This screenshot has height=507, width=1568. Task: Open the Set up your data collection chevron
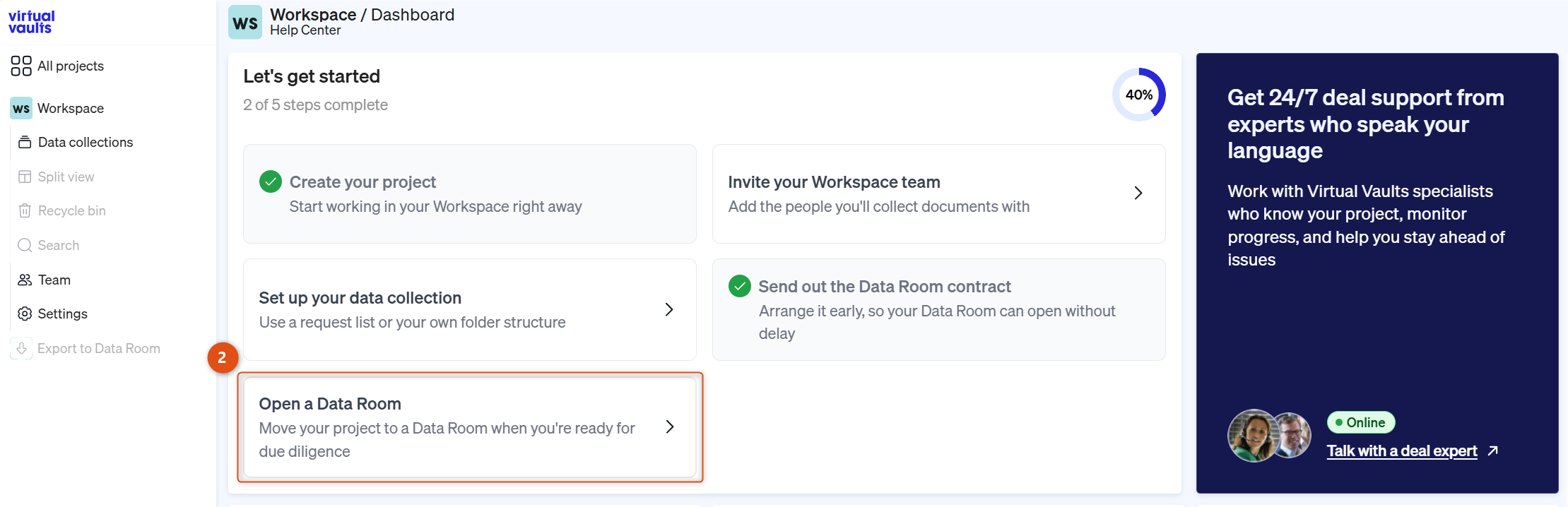point(669,309)
